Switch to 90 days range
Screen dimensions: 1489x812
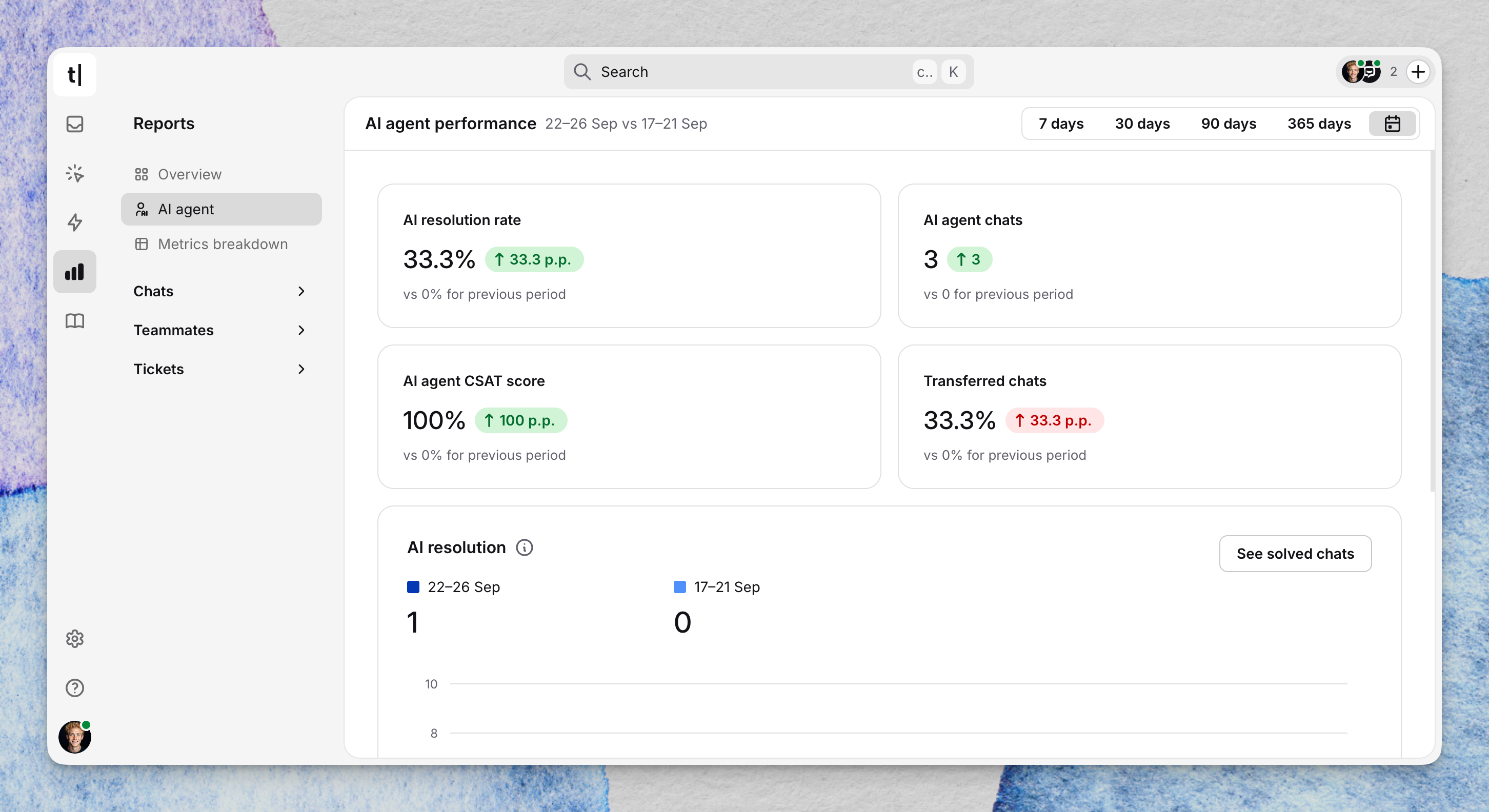point(1229,124)
